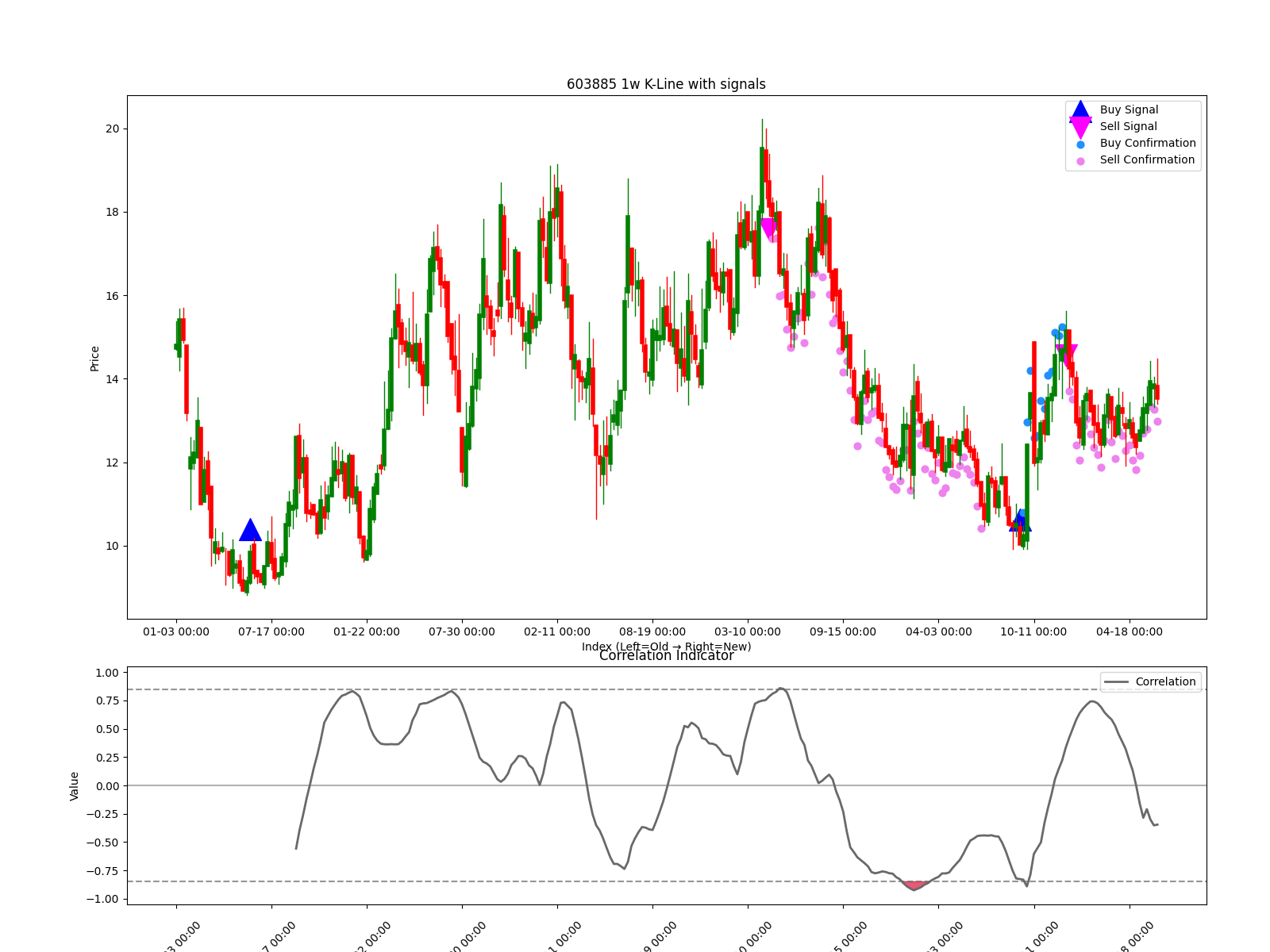The width and height of the screenshot is (1270, 952).
Task: Click the '09-15 00:00' date tick
Action: tap(843, 632)
